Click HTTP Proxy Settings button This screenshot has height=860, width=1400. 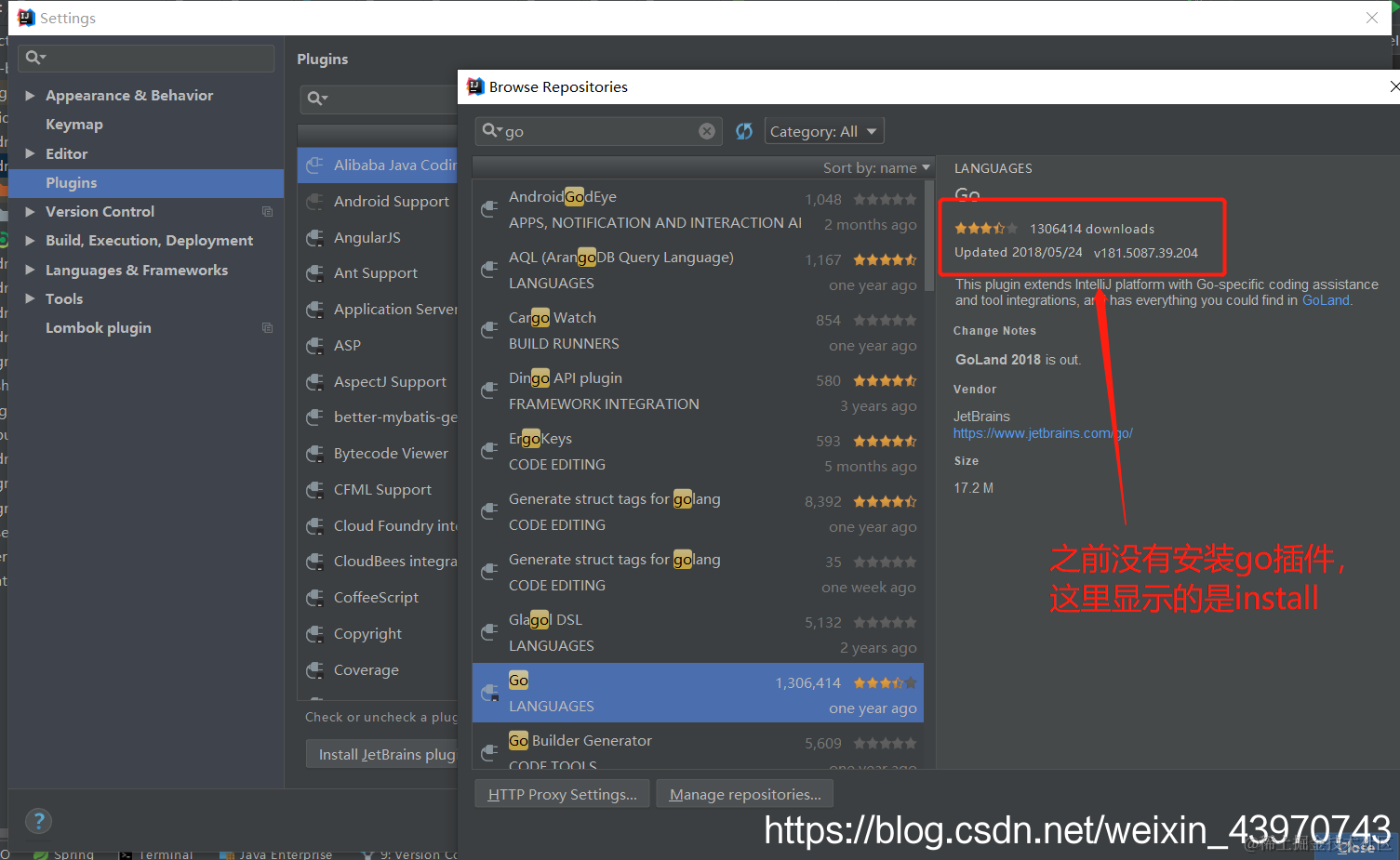562,794
